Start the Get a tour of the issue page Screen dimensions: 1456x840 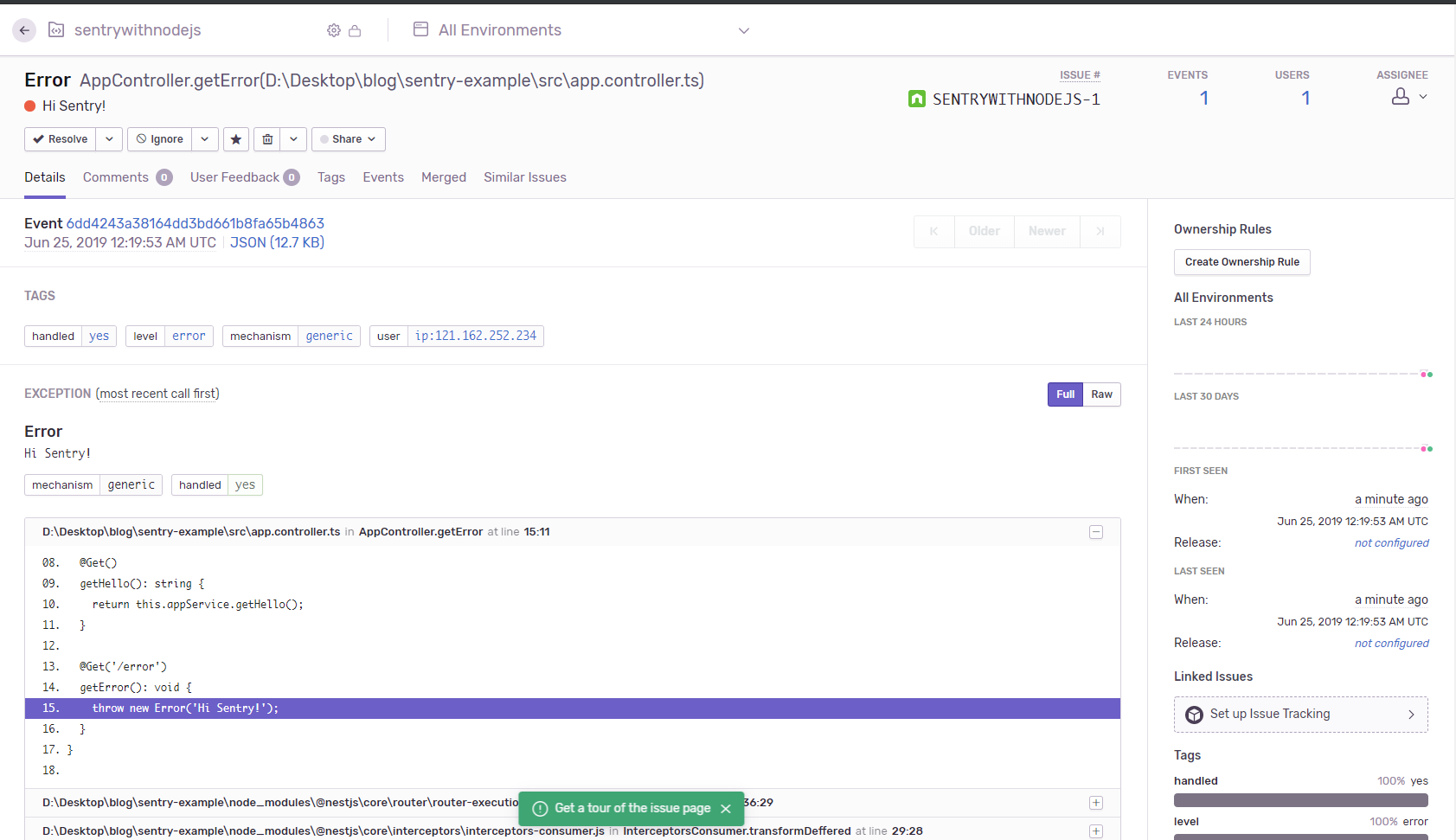tap(632, 808)
